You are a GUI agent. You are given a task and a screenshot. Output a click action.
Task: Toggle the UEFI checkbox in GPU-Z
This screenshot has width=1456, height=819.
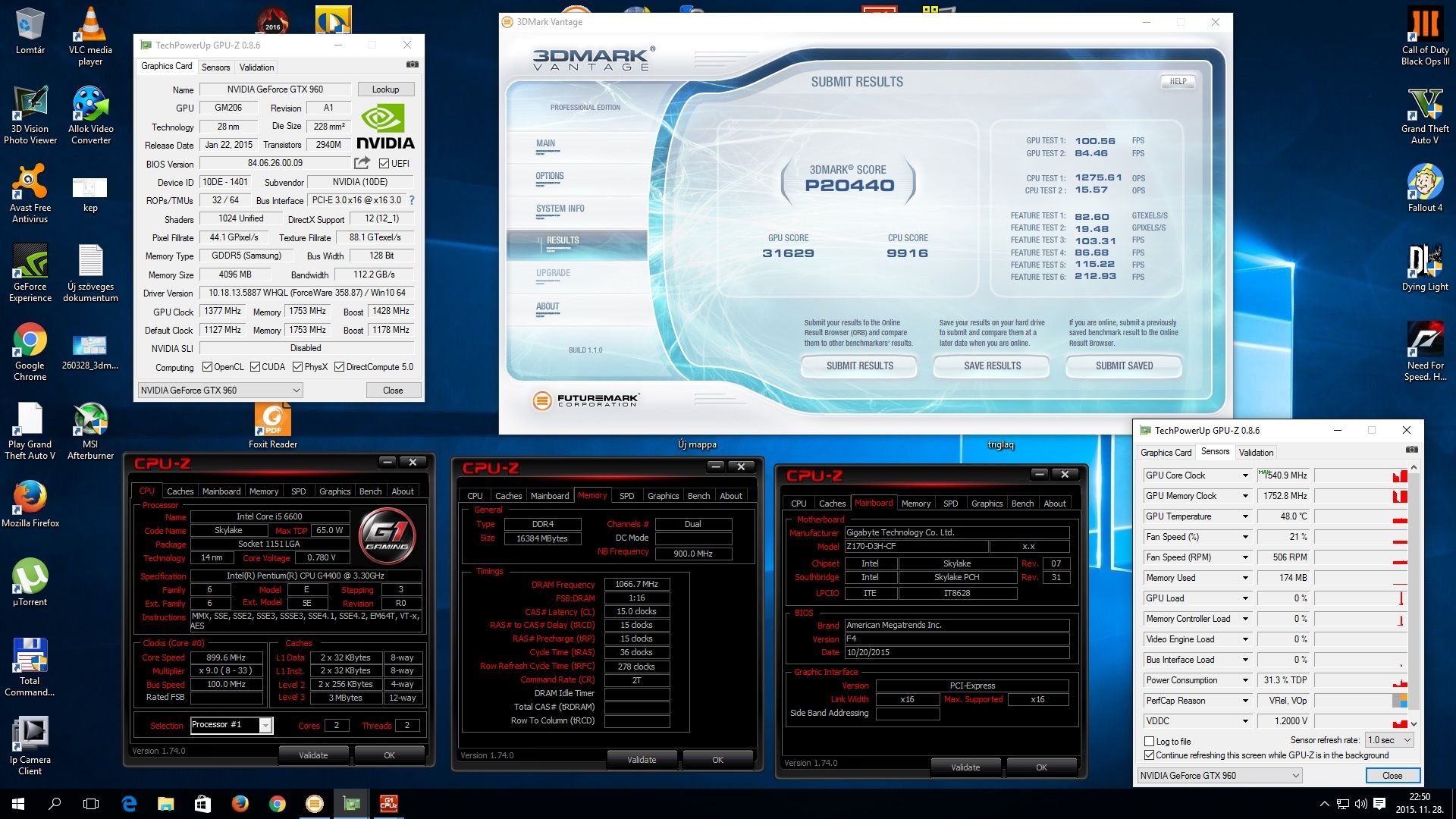384,163
